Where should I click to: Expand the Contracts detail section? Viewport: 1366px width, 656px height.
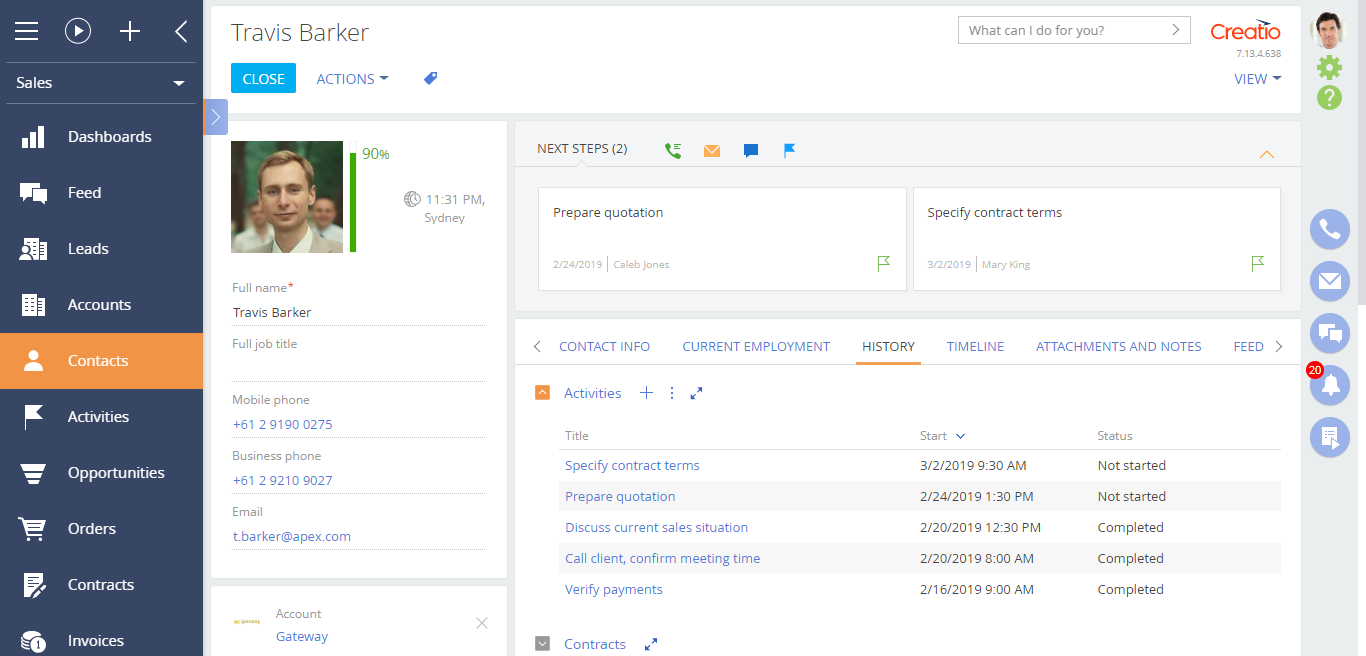click(543, 644)
